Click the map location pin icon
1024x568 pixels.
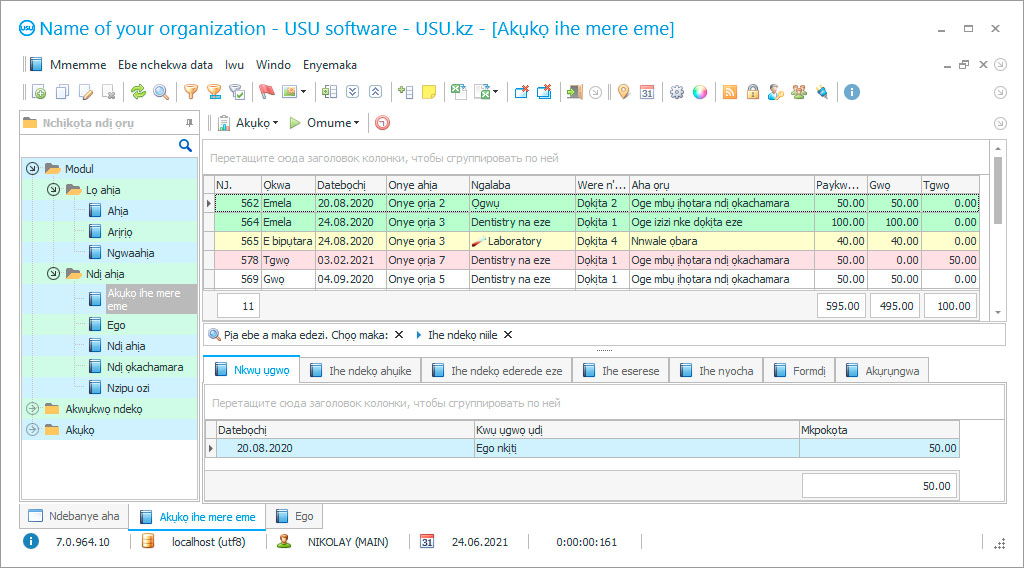623,92
